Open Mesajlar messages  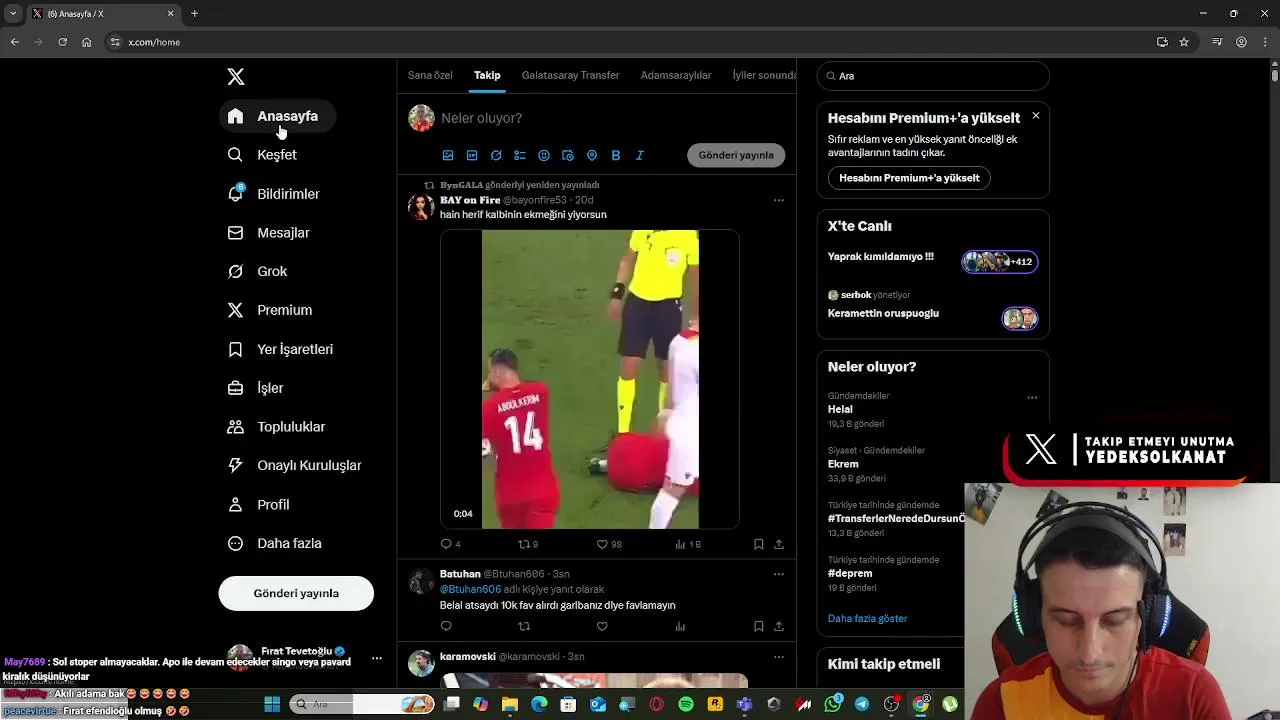[x=268, y=233]
